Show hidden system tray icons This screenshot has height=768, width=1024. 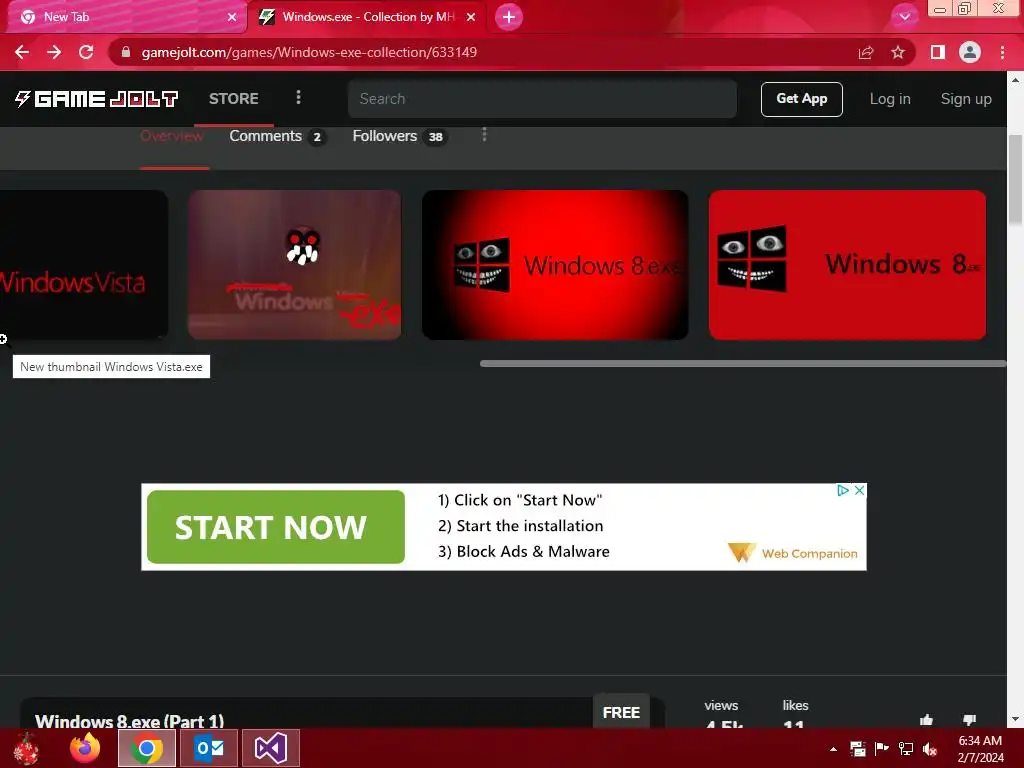point(833,749)
